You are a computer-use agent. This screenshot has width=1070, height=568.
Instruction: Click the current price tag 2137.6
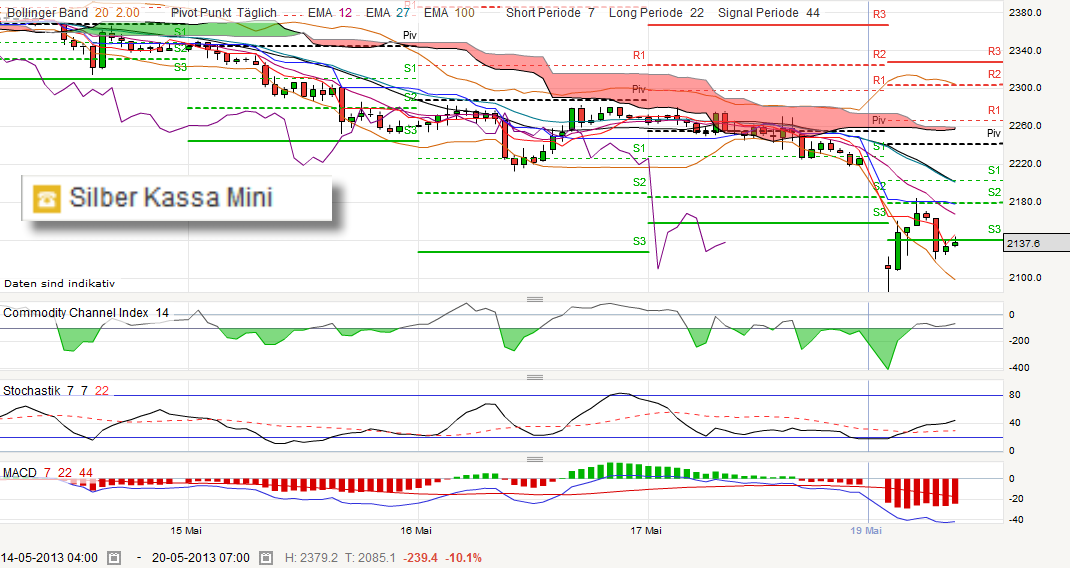pyautogui.click(x=1037, y=243)
